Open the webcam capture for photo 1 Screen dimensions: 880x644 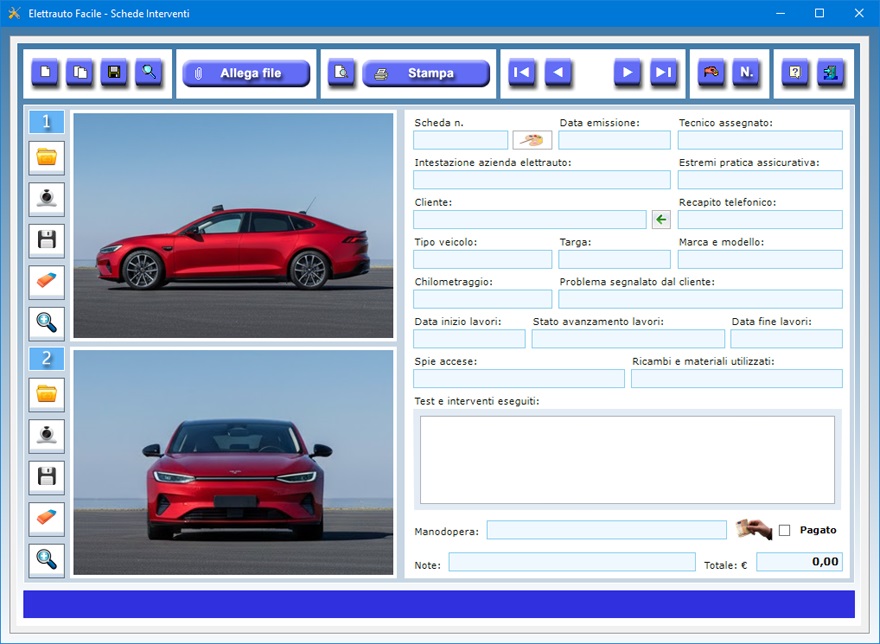pos(47,199)
